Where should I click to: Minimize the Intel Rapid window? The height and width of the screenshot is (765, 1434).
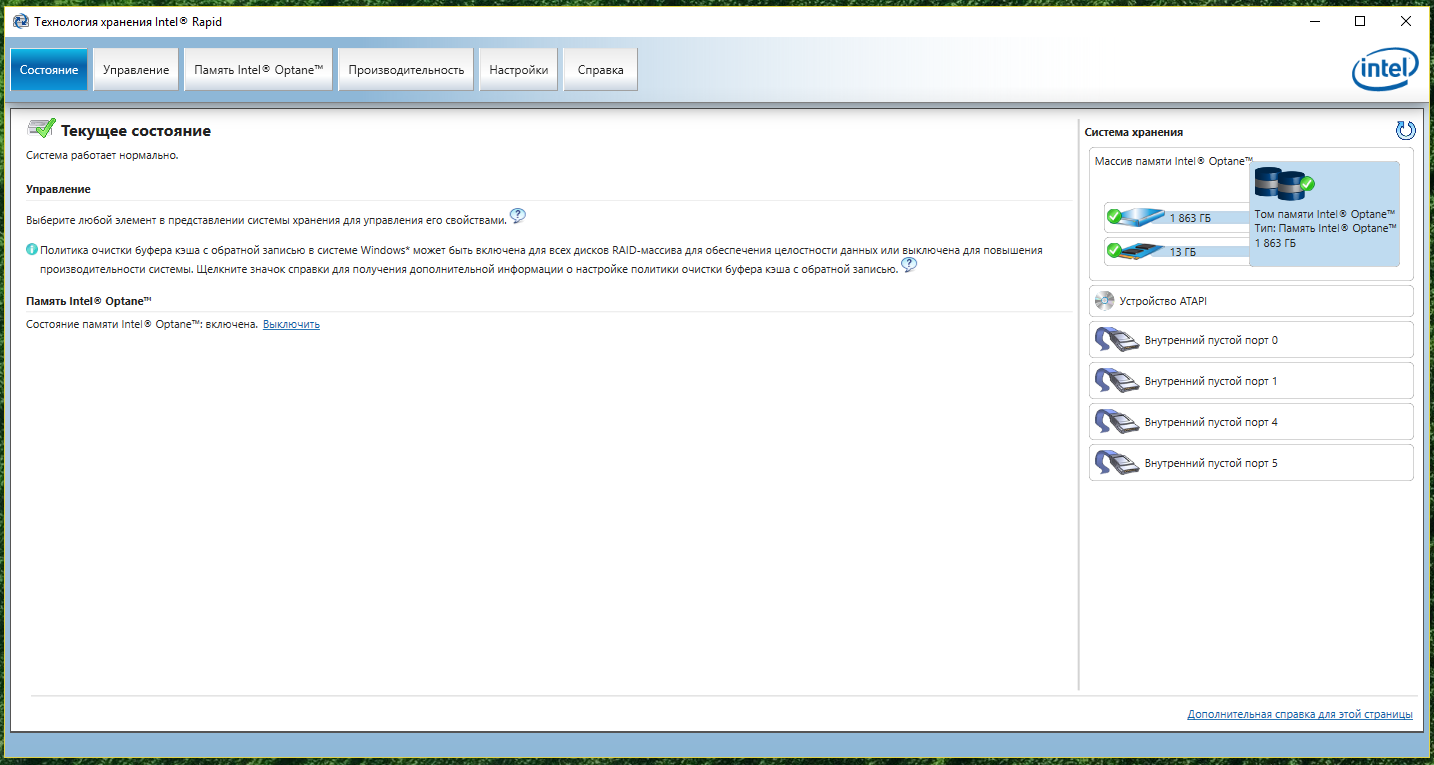[1314, 21]
